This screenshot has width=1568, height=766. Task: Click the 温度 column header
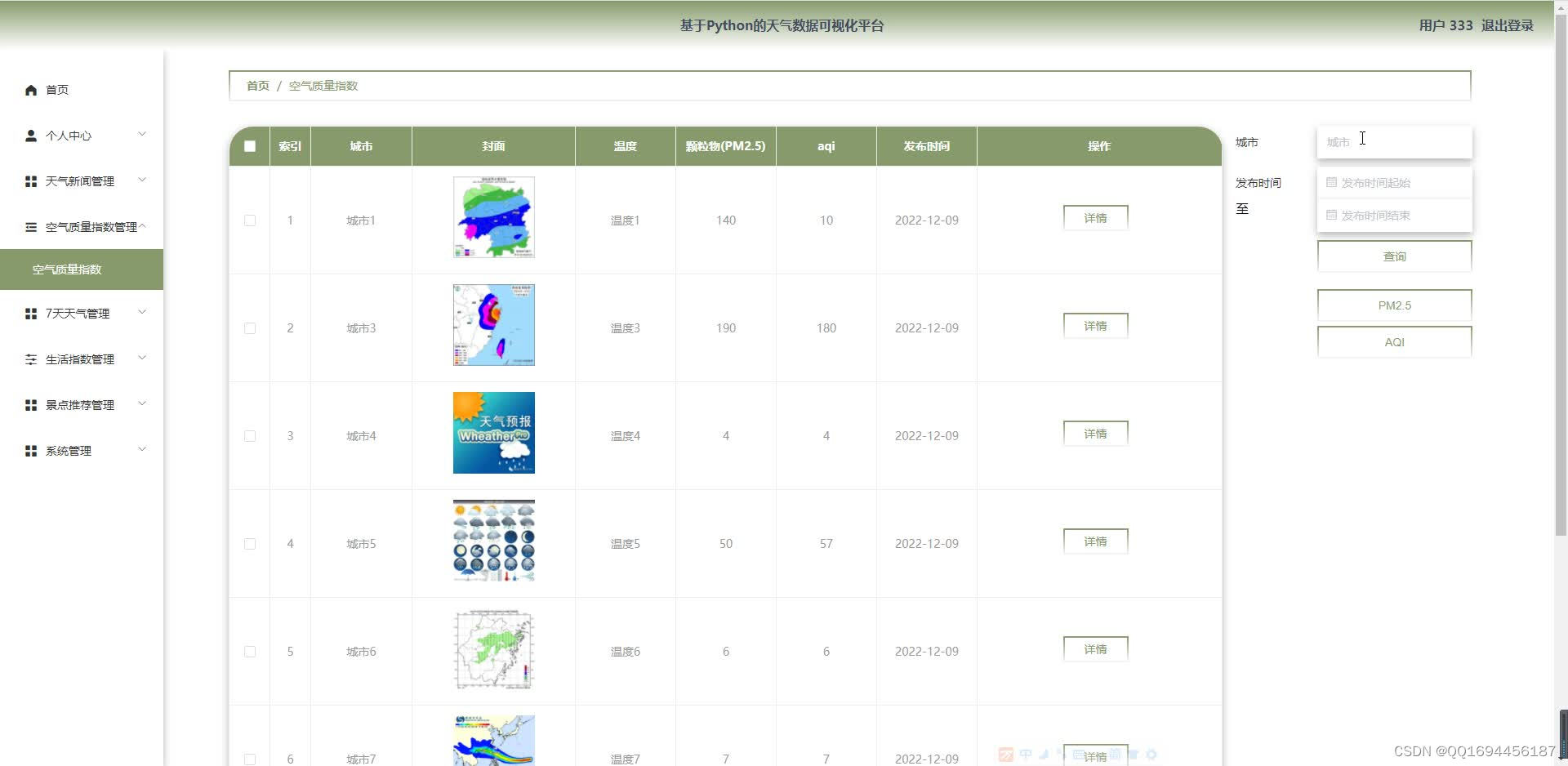(x=626, y=146)
